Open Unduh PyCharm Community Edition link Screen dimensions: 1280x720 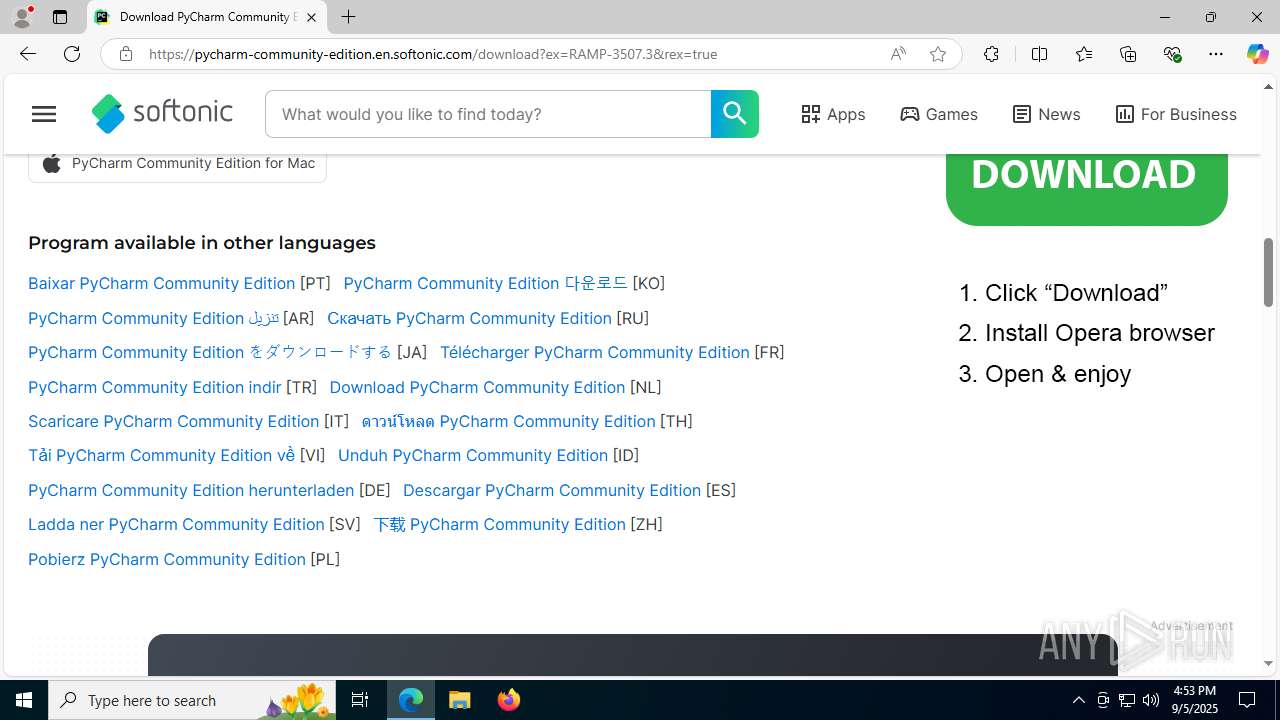click(473, 455)
